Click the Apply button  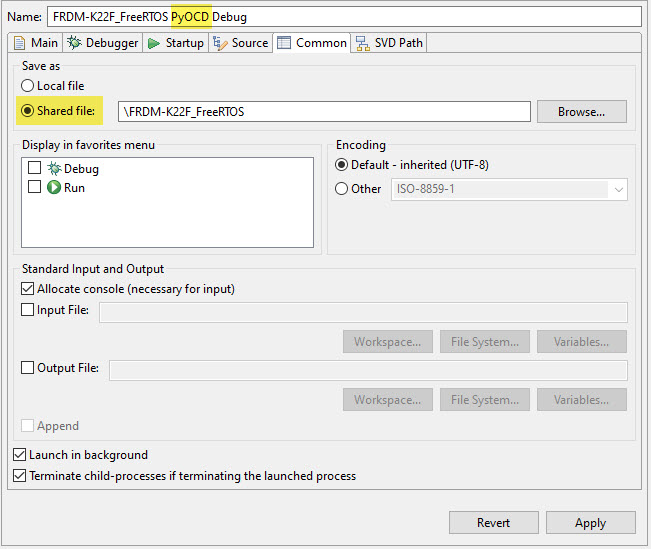[x=591, y=522]
